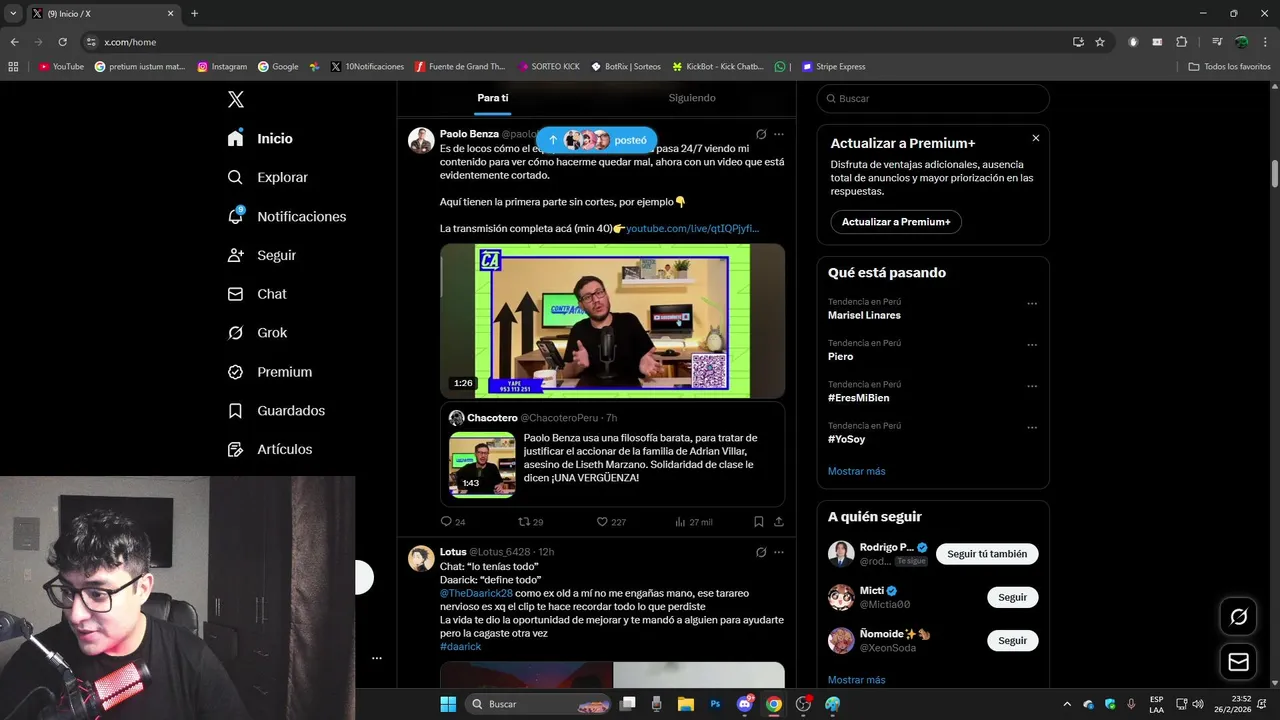Open a new Chrome tab
1280x720 pixels.
194,14
